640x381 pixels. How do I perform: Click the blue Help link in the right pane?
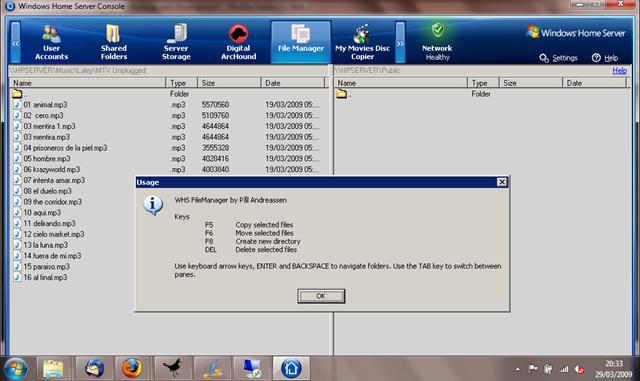point(619,71)
